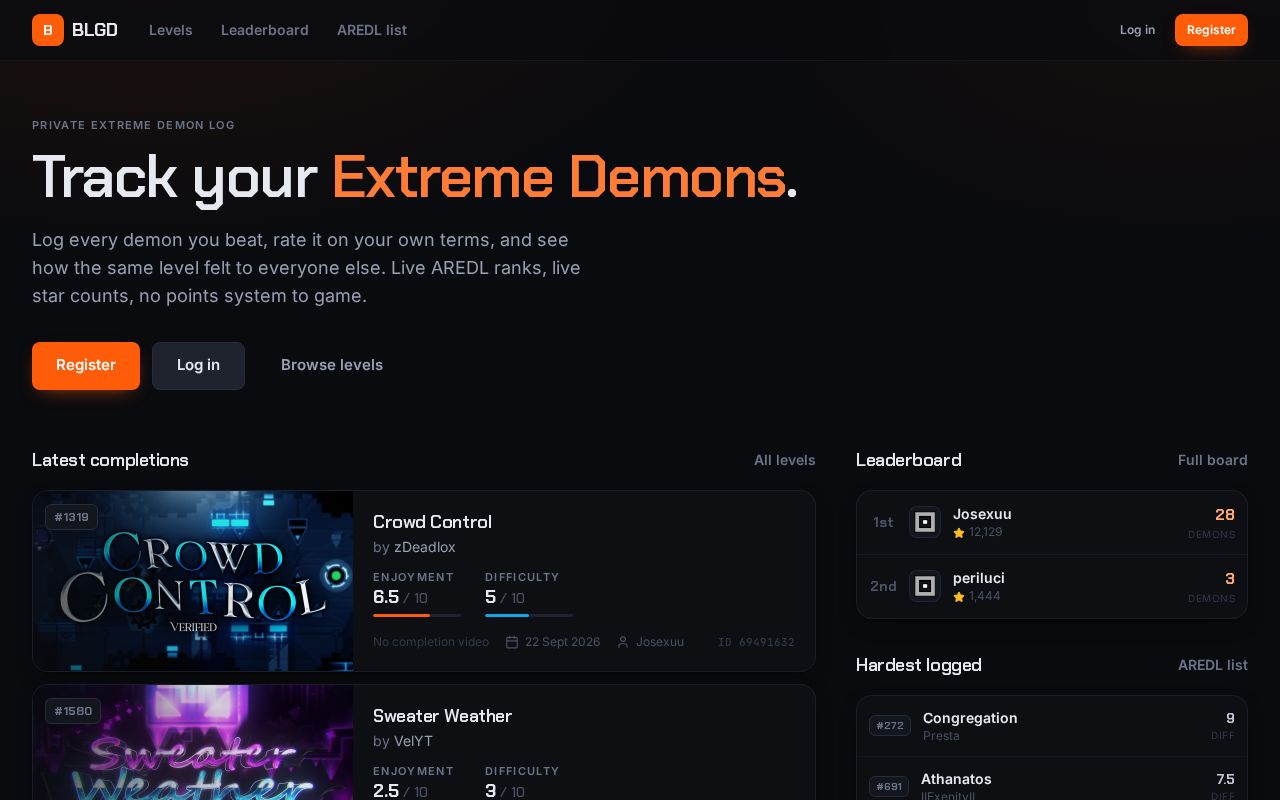Open the All levels link
1280x800 pixels.
785,460
